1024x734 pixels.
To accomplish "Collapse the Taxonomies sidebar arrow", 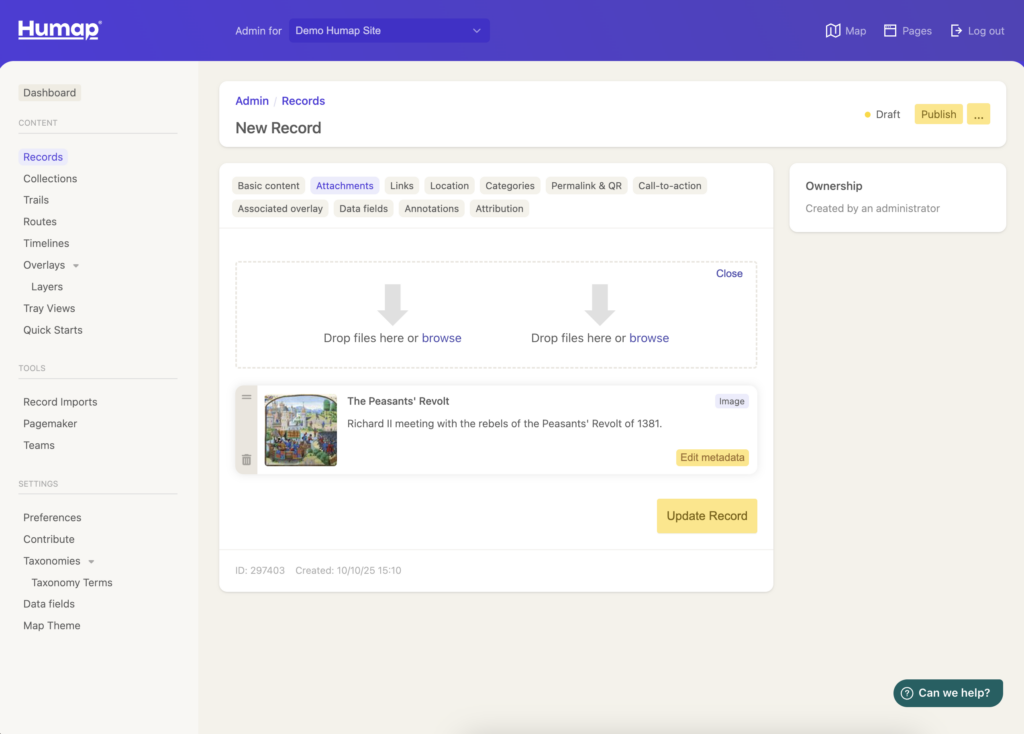I will point(92,562).
